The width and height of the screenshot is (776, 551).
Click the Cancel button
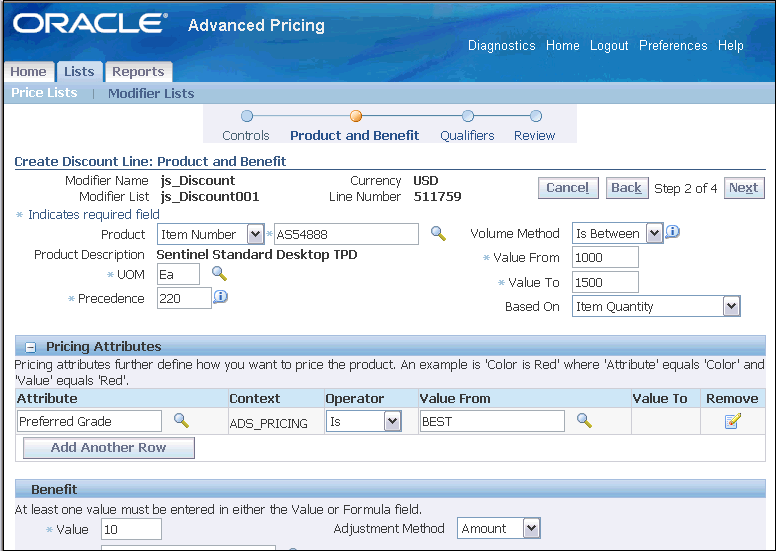pyautogui.click(x=568, y=188)
